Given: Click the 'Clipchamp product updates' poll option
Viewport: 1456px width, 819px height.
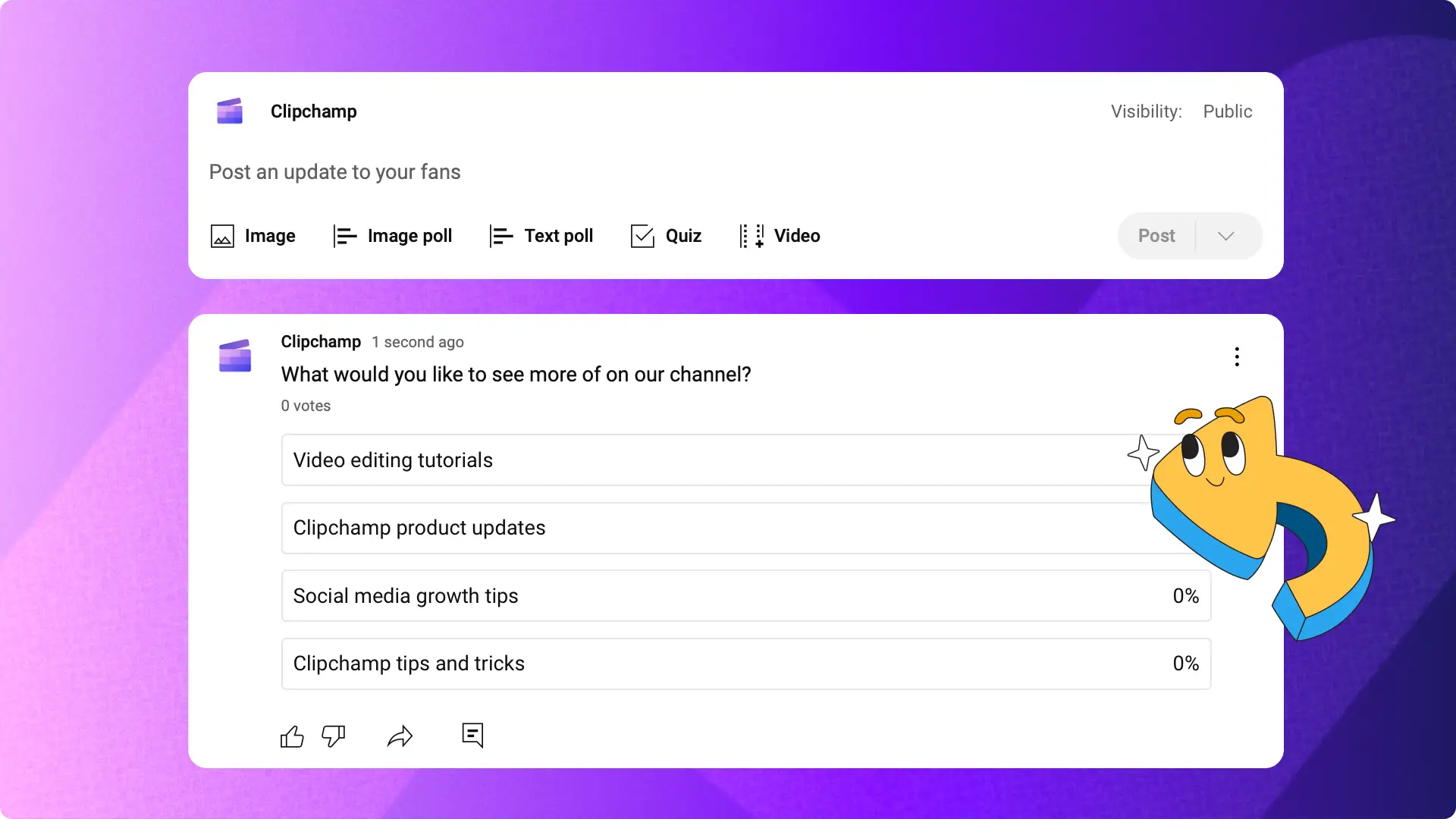Looking at the screenshot, I should pos(745,527).
